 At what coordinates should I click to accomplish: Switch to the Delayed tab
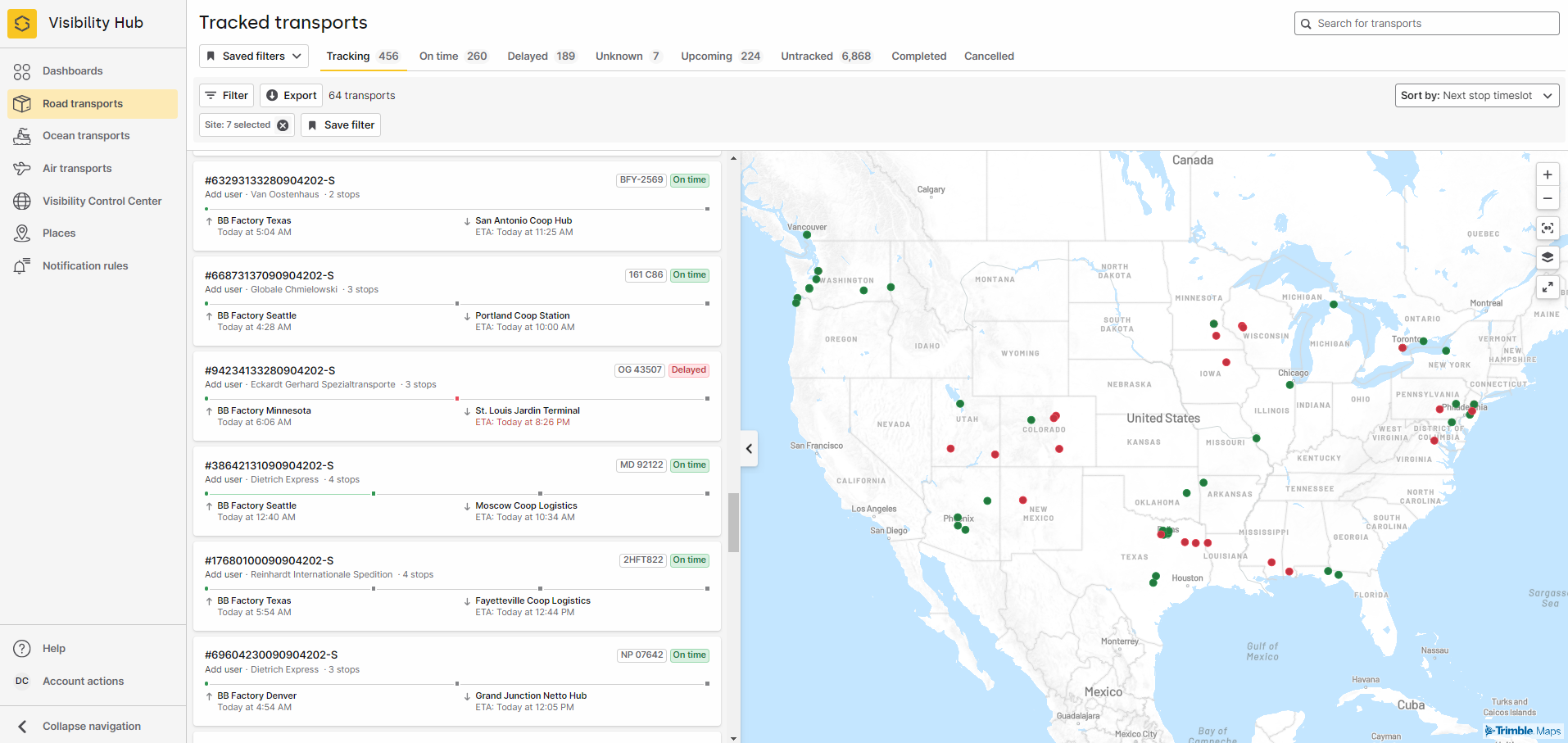[541, 57]
